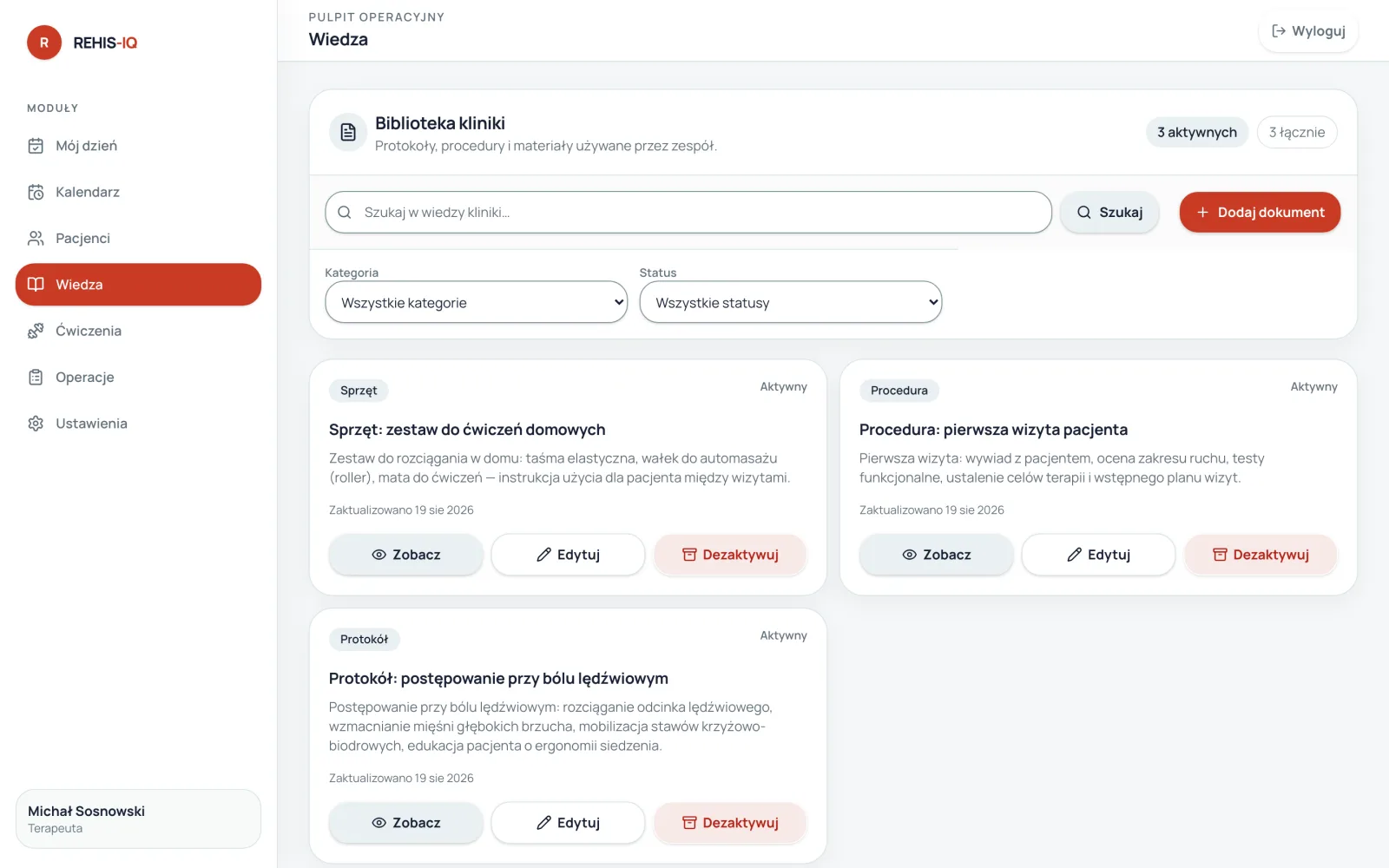1389x868 pixels.
Task: Click the Ćwiczenia module icon
Action: point(36,331)
